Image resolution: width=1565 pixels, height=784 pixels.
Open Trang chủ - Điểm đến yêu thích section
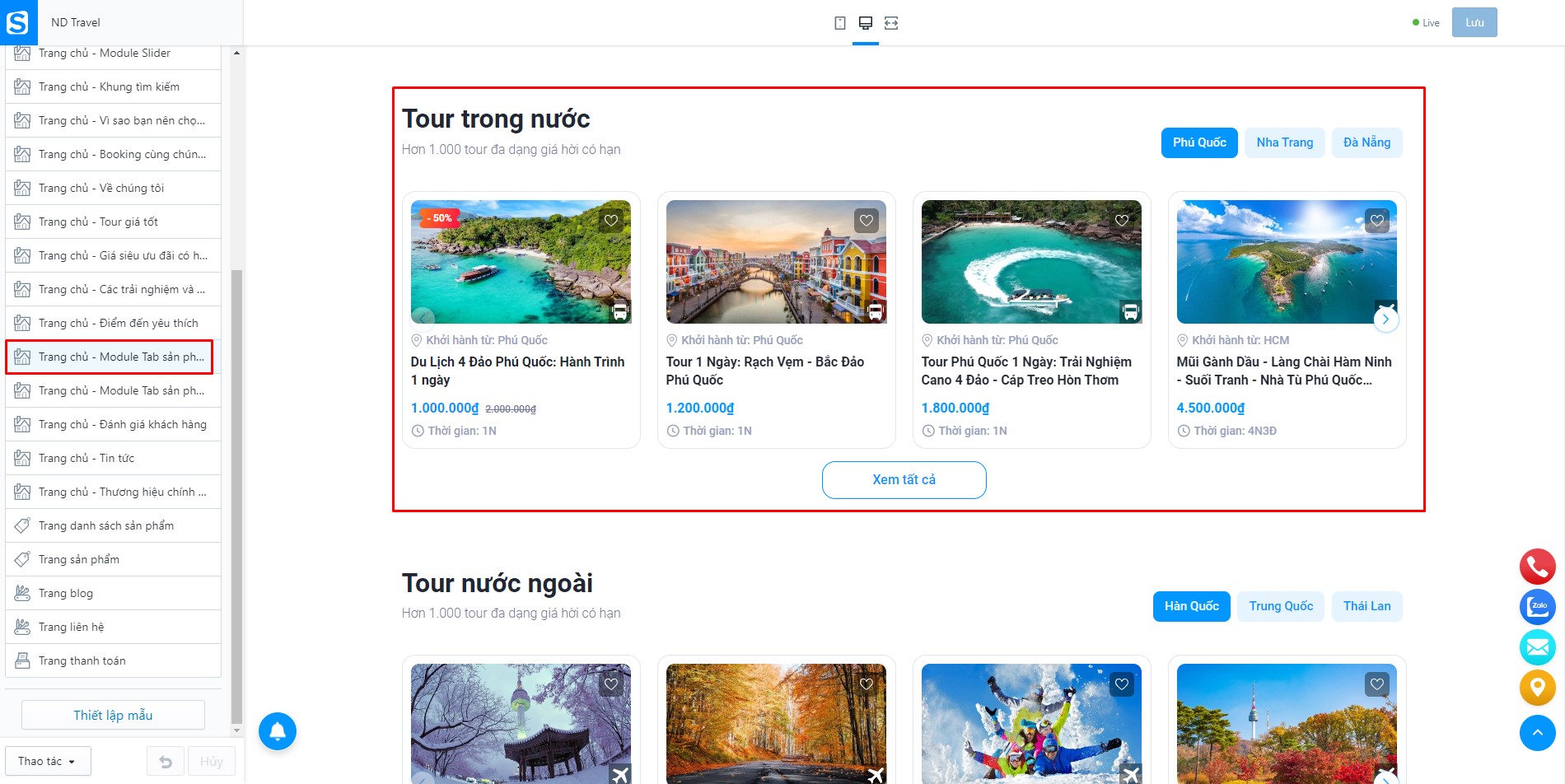click(113, 323)
